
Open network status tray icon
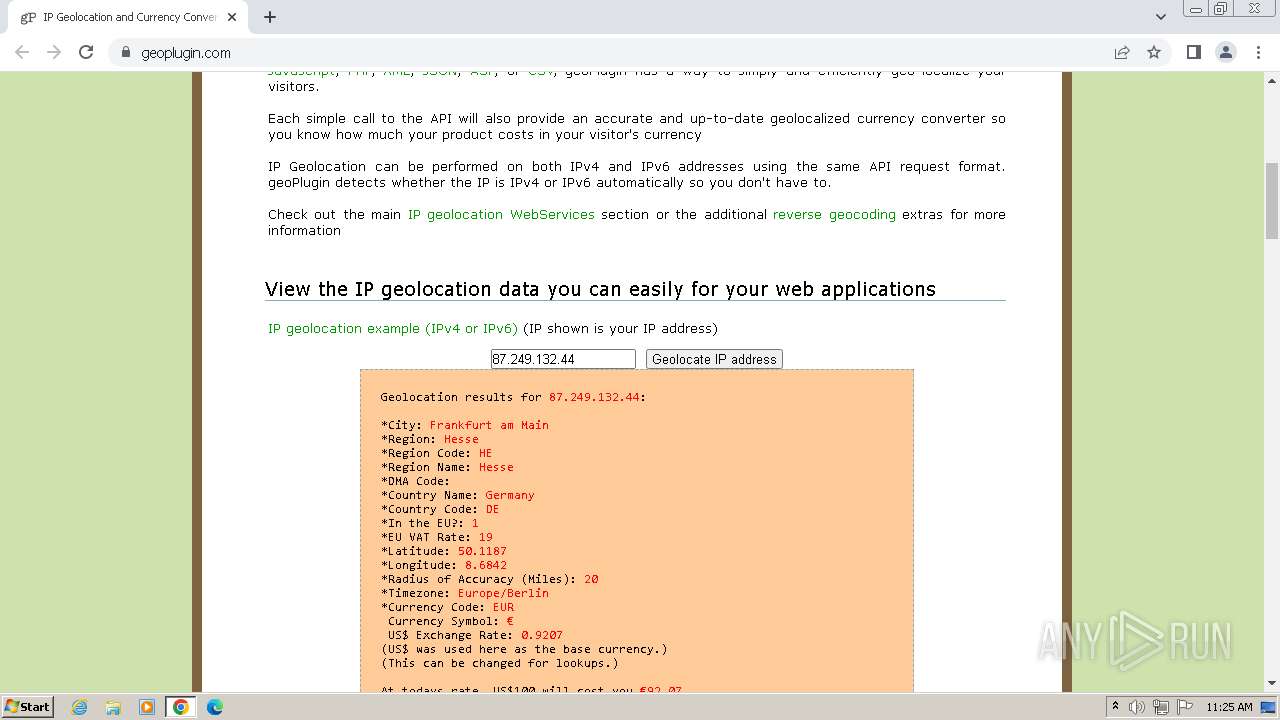pyautogui.click(x=1160, y=707)
